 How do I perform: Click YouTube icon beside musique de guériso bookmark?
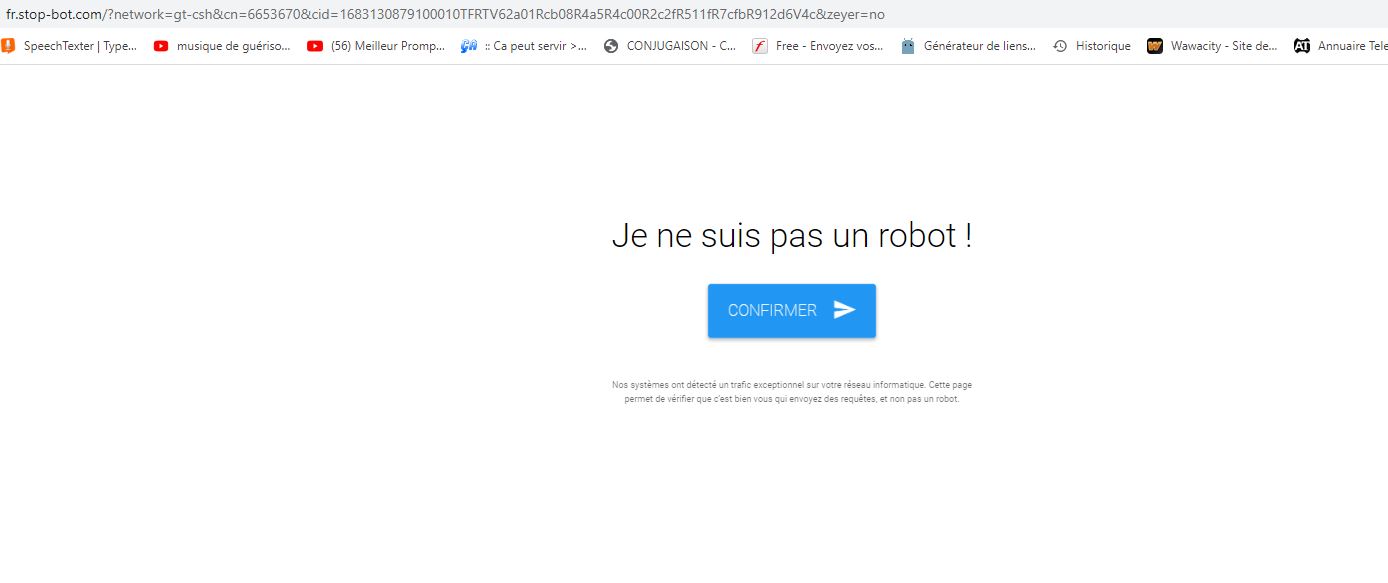[x=161, y=46]
